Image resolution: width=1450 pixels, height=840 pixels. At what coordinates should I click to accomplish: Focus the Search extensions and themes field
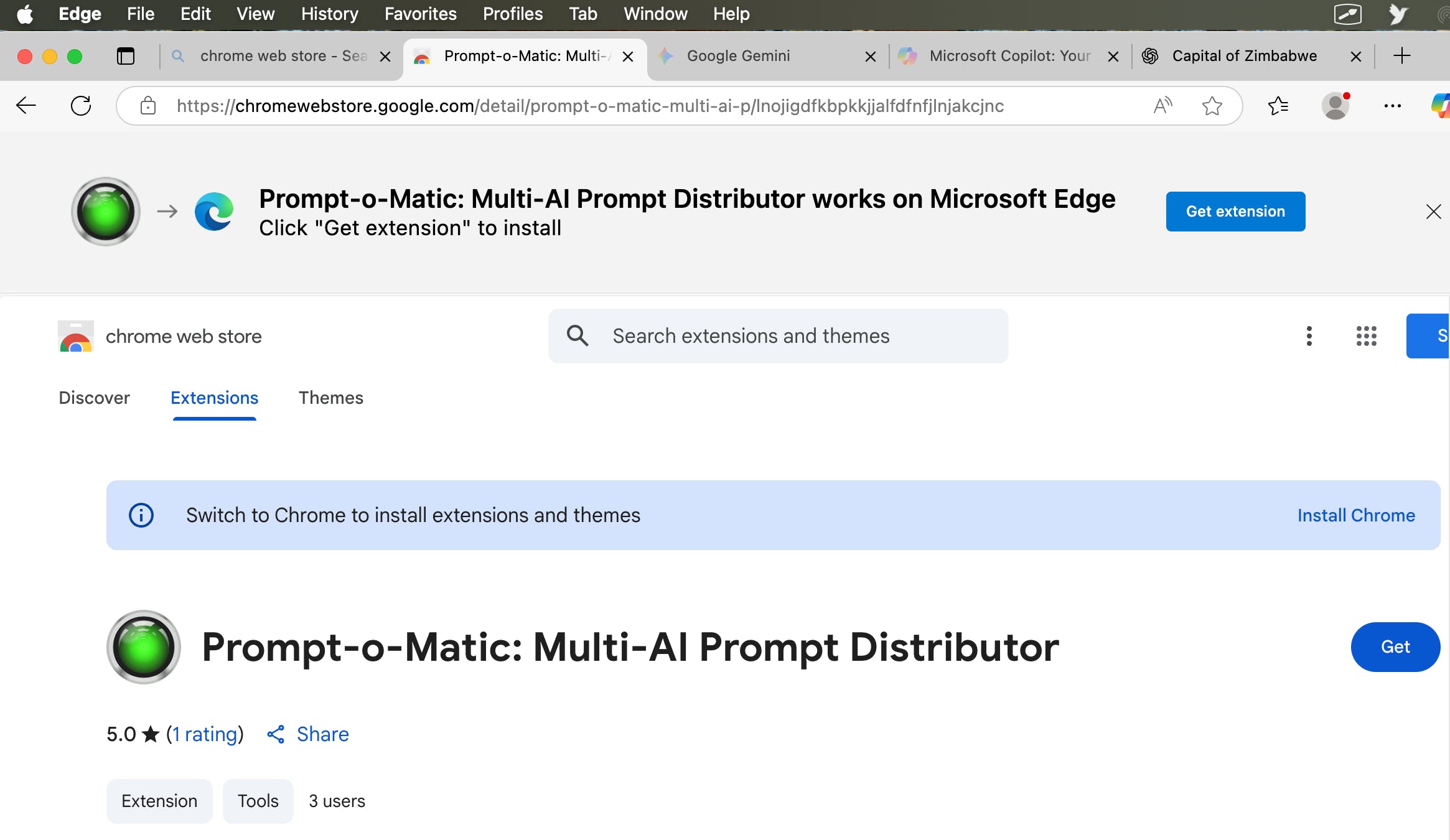(x=778, y=336)
